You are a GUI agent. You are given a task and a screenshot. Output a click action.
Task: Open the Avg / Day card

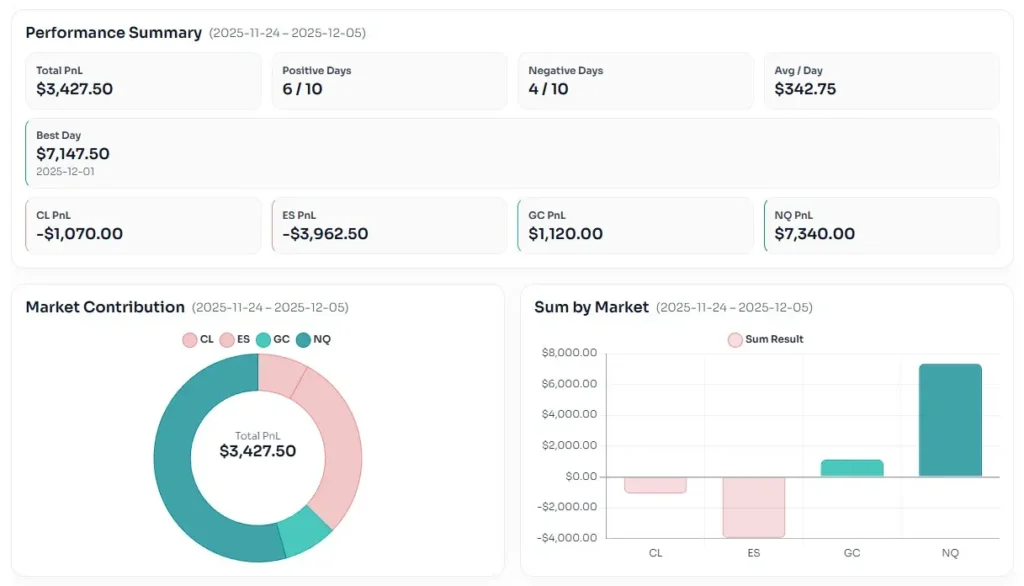coord(881,81)
